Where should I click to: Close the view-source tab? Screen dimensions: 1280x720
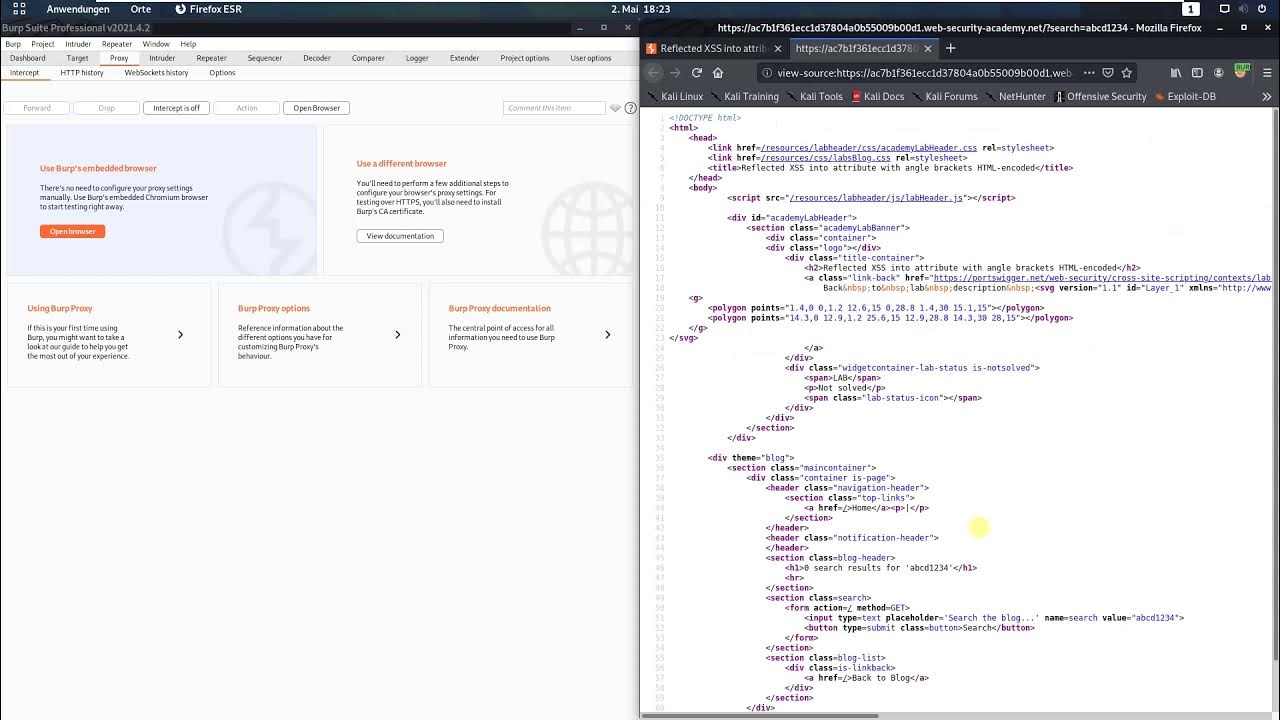[x=928, y=48]
